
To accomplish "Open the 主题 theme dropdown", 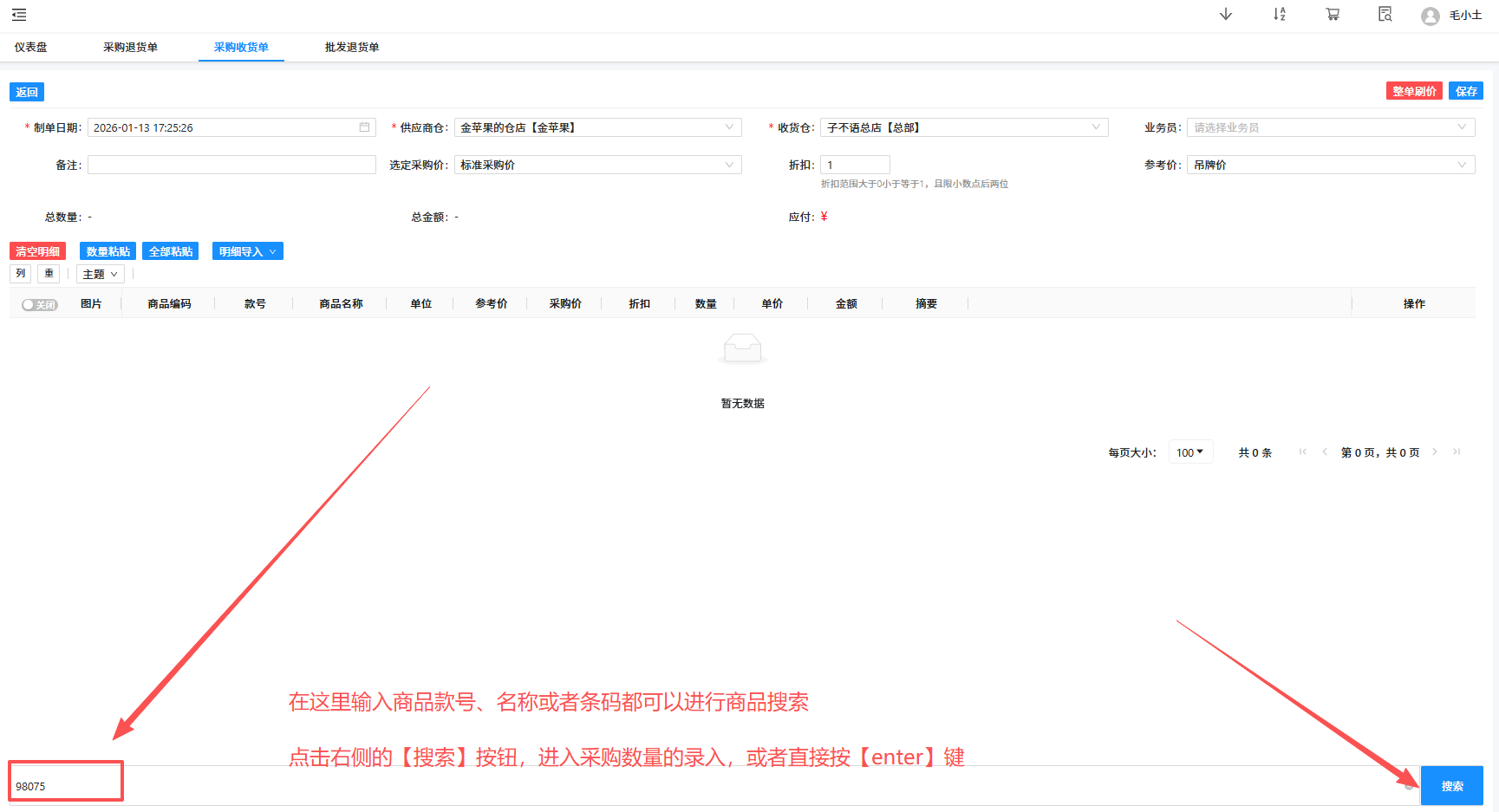I will 99,273.
